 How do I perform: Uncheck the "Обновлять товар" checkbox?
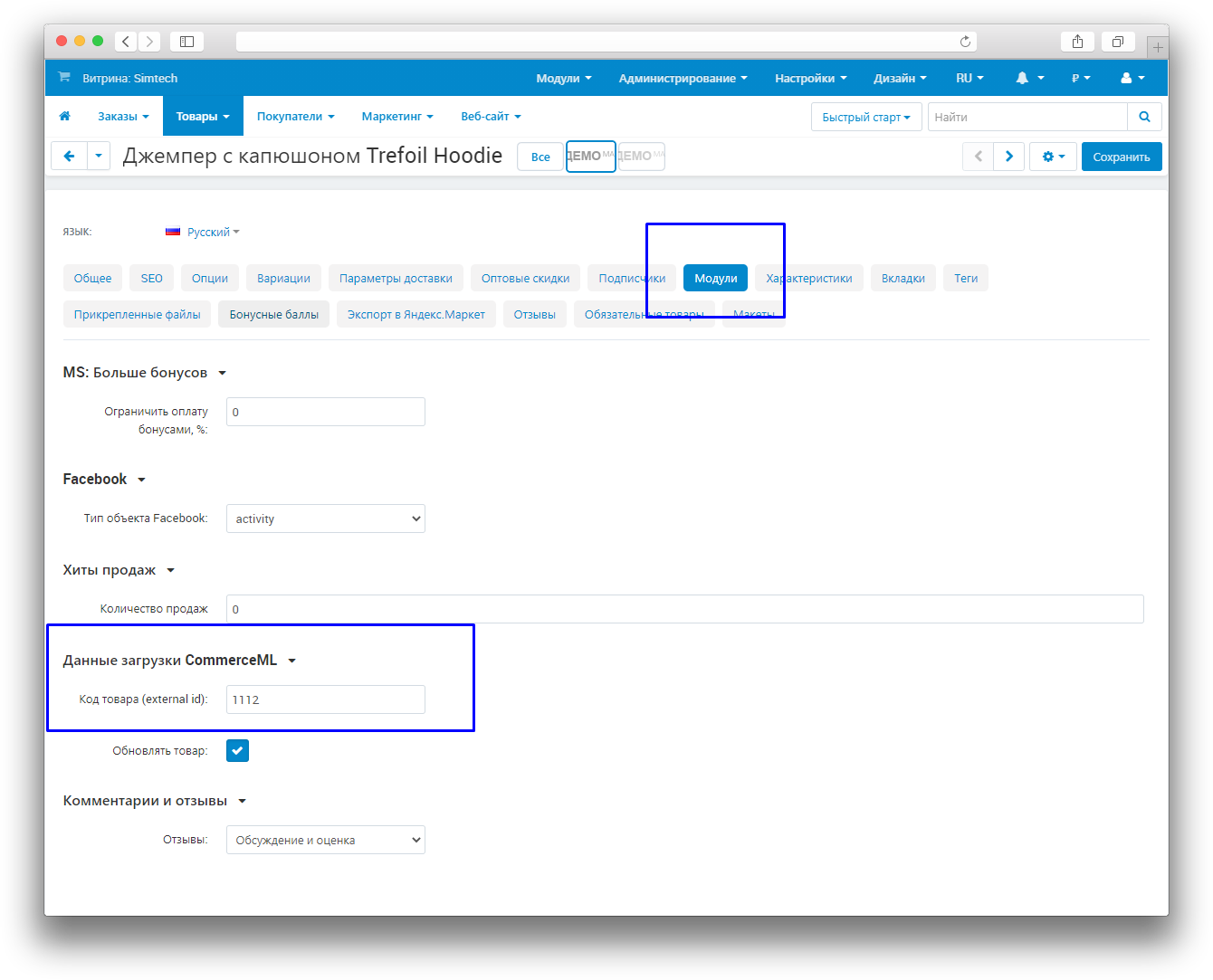click(x=237, y=750)
